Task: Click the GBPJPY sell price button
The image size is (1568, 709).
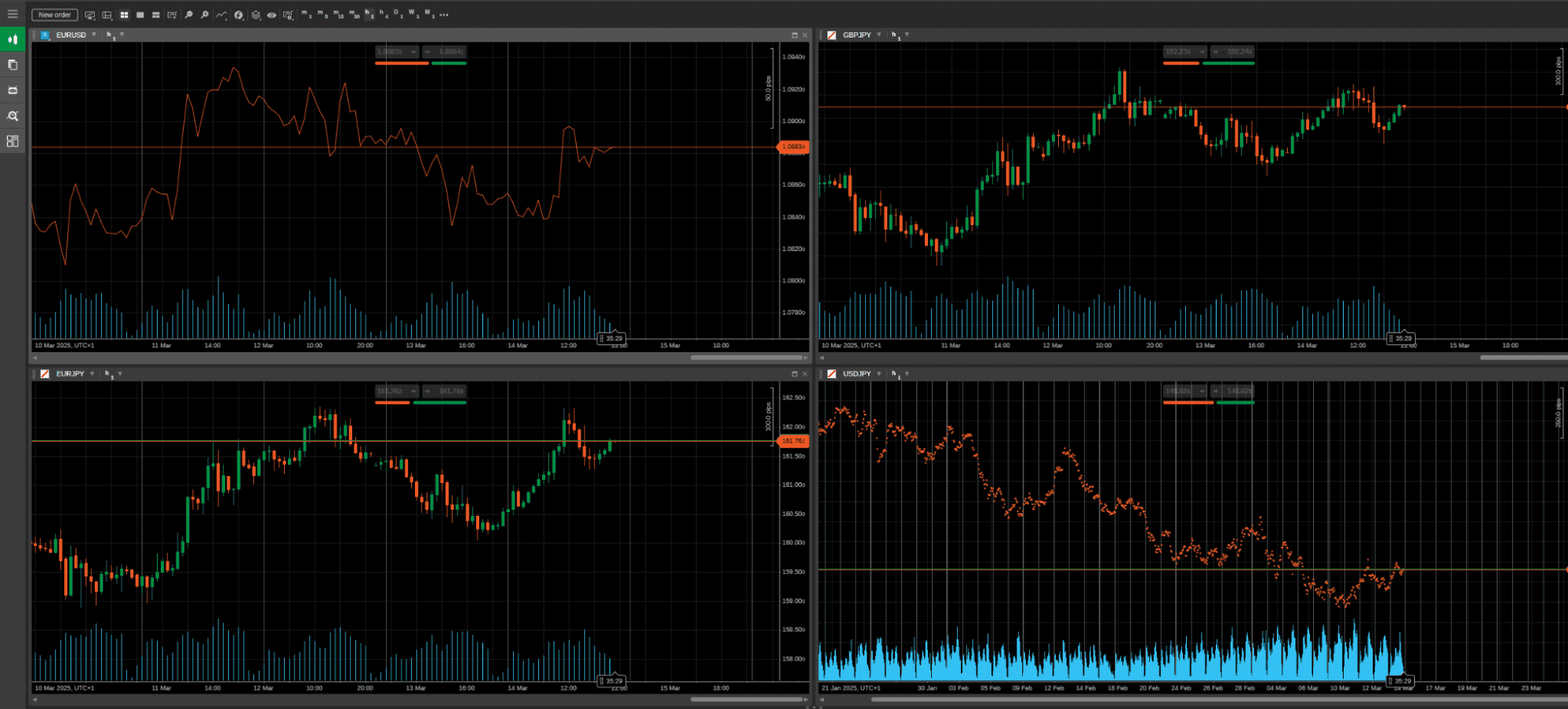Action: pyautogui.click(x=1184, y=52)
